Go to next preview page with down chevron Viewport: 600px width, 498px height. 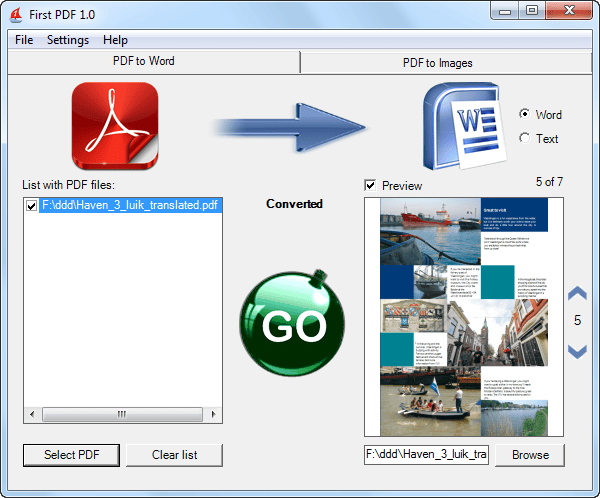pos(577,351)
